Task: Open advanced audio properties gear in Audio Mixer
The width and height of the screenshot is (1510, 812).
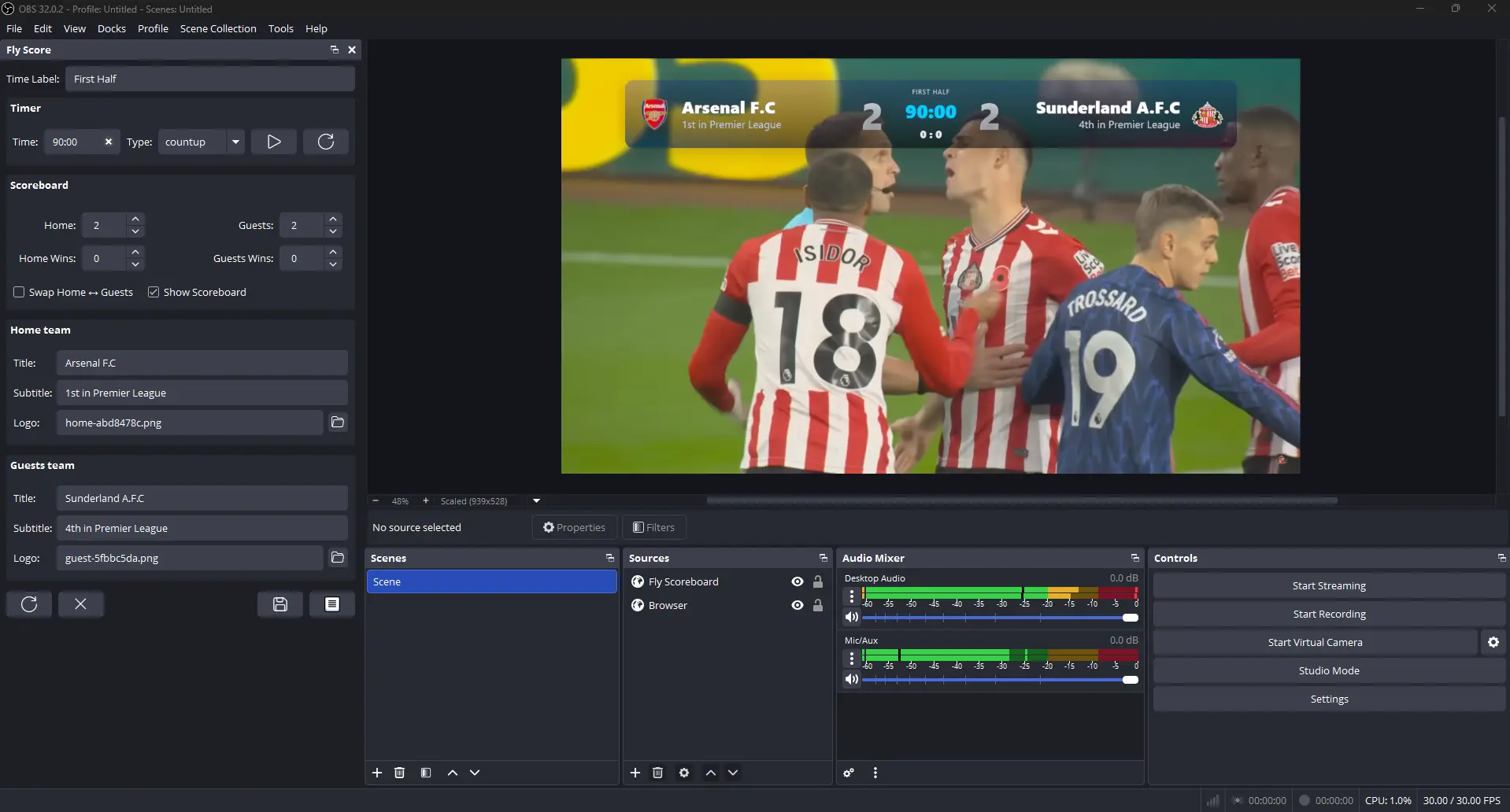Action: tap(848, 773)
